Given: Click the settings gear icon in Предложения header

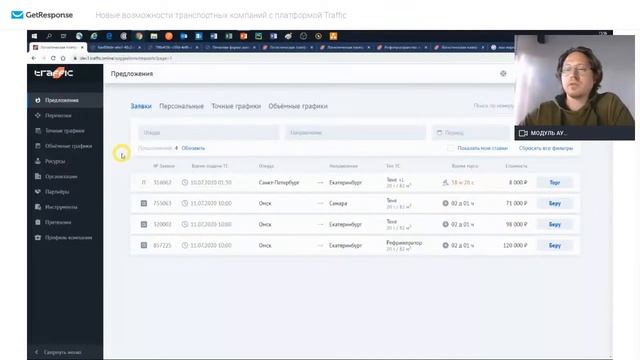Looking at the screenshot, I should 503,73.
